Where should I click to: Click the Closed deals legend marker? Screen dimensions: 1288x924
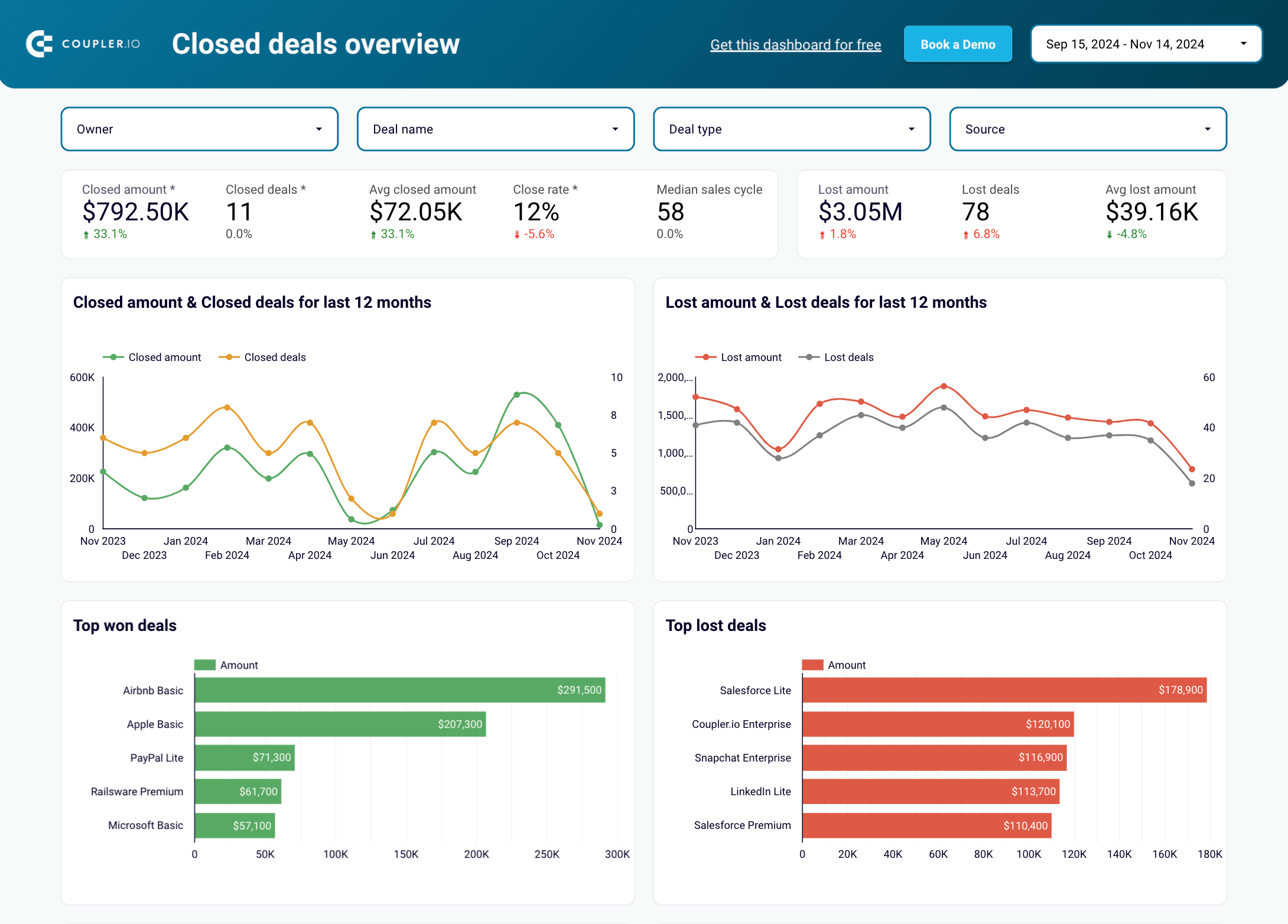(229, 357)
